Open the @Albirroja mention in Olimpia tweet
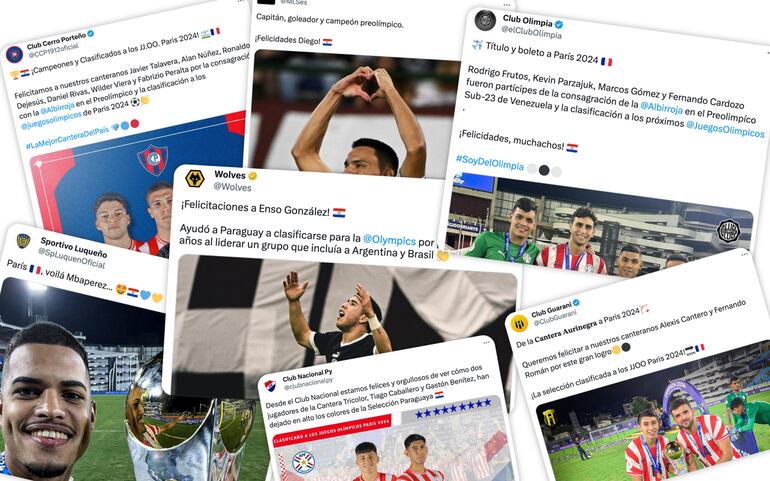Viewport: 770px width, 481px height. click(x=661, y=107)
